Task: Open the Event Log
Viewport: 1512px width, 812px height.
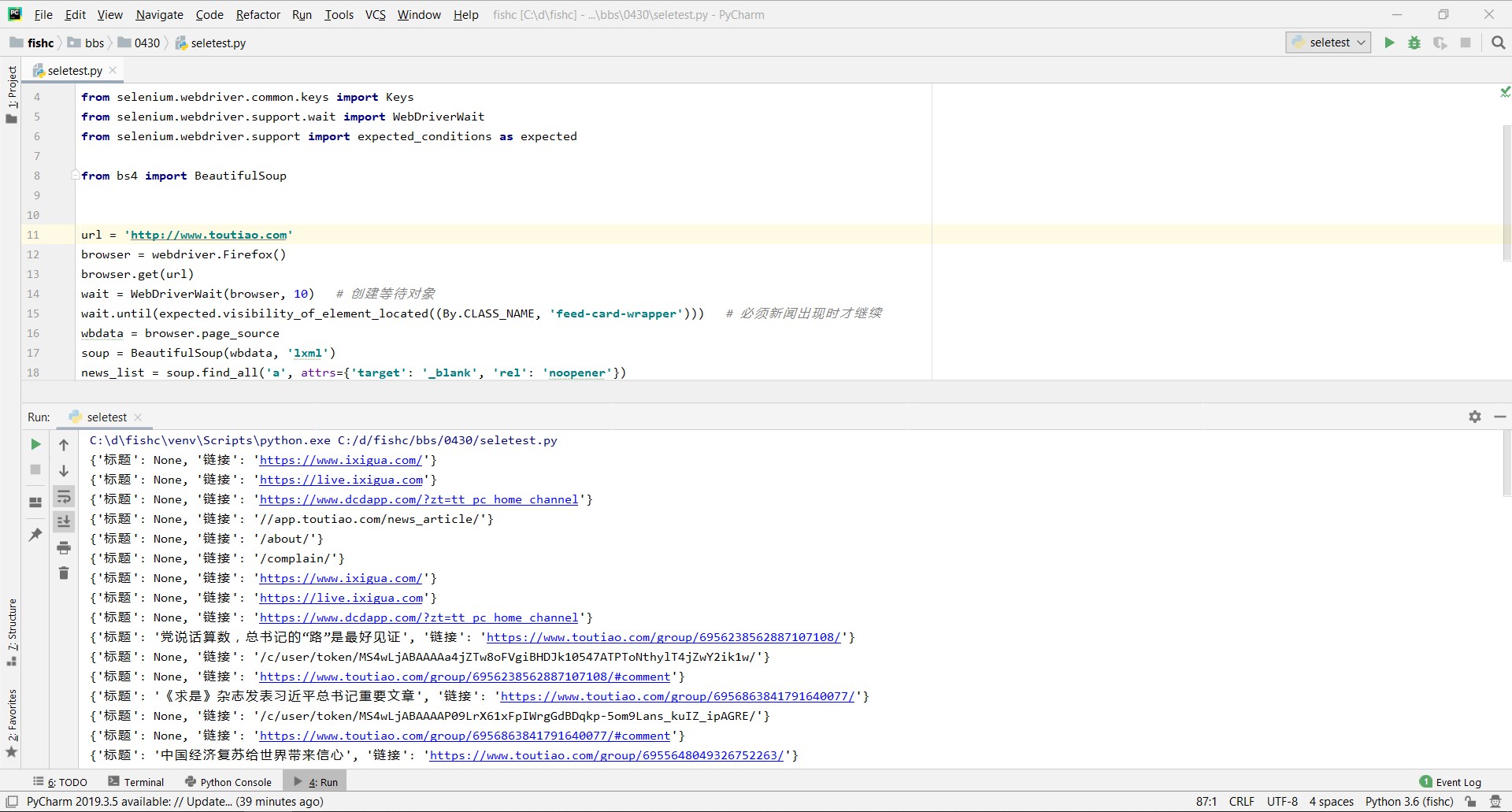Action: (x=1450, y=782)
